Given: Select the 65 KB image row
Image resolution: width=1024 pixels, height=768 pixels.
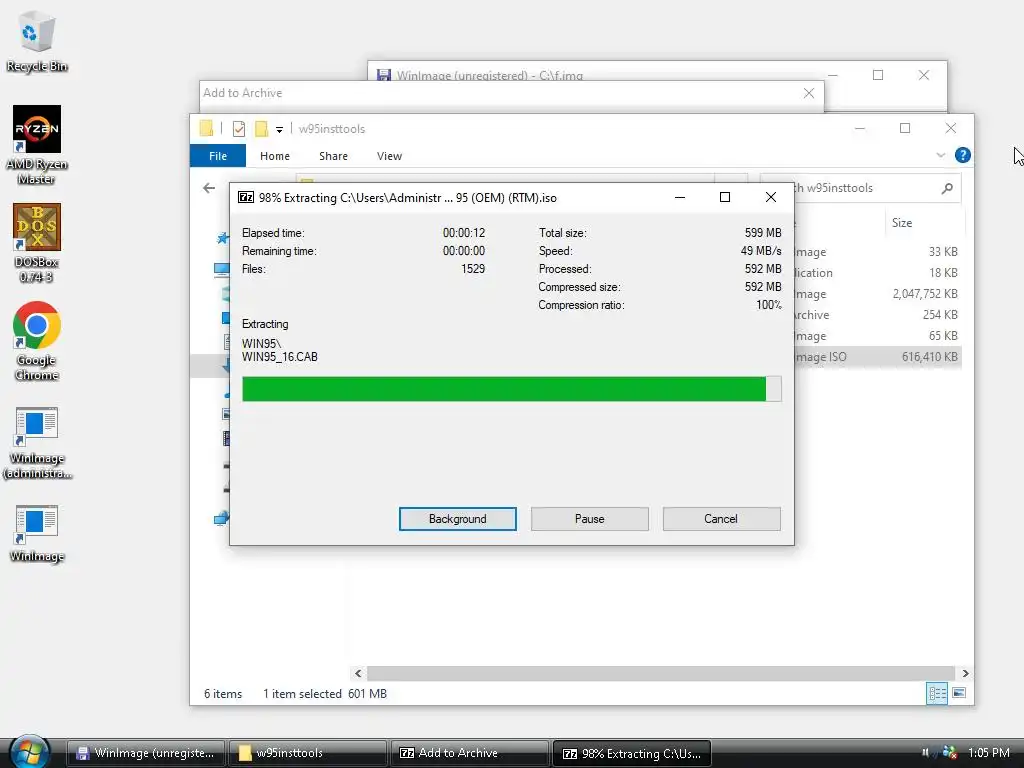Looking at the screenshot, I should 878,336.
